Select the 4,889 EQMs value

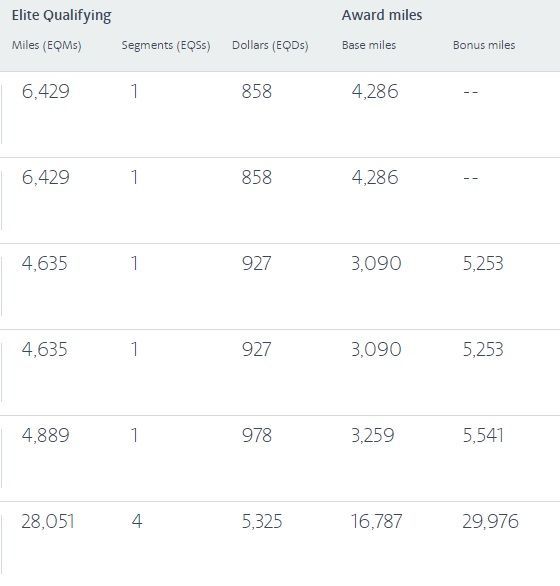pyautogui.click(x=45, y=435)
